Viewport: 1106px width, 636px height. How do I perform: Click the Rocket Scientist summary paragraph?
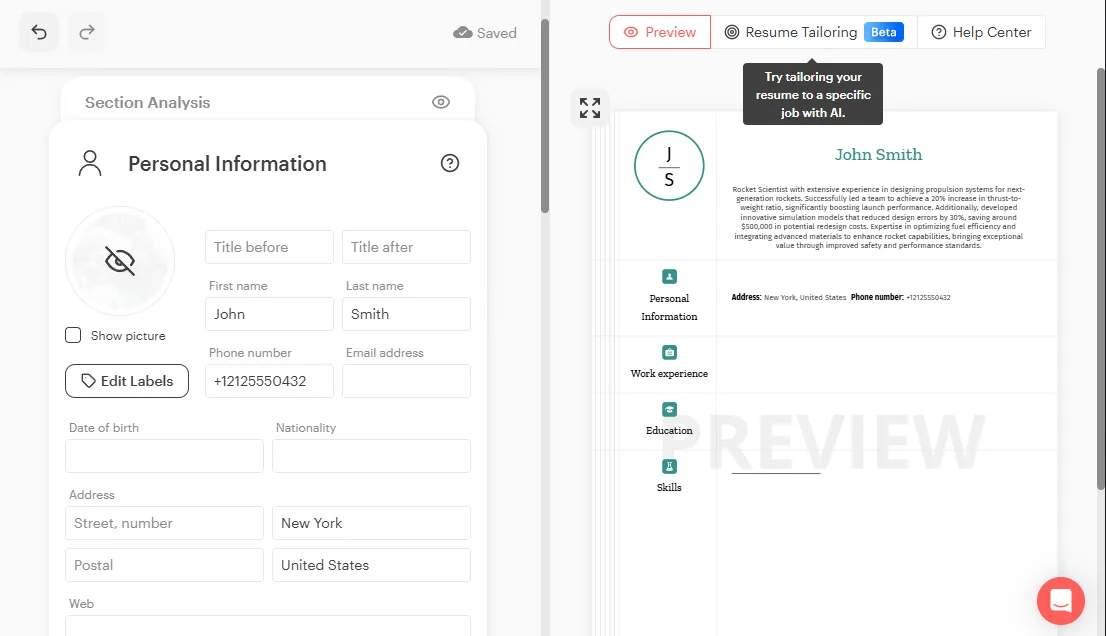878,217
